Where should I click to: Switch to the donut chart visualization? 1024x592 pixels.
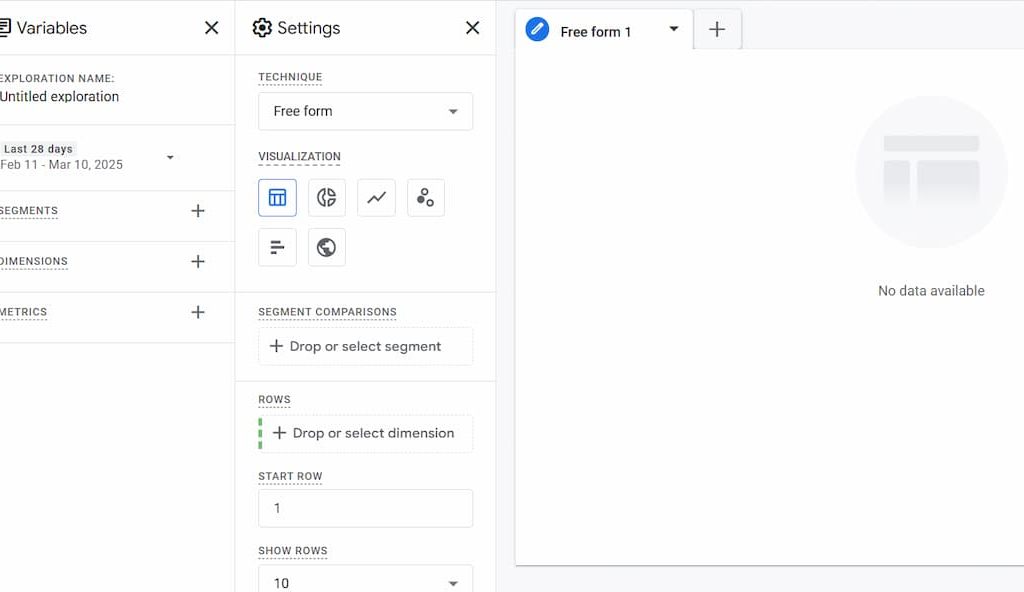[x=326, y=197]
